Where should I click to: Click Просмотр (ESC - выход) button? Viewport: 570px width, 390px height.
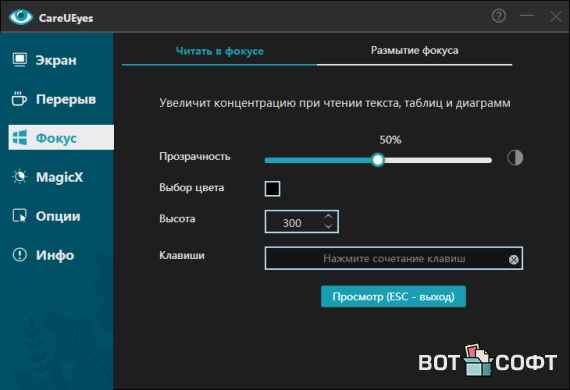393,297
